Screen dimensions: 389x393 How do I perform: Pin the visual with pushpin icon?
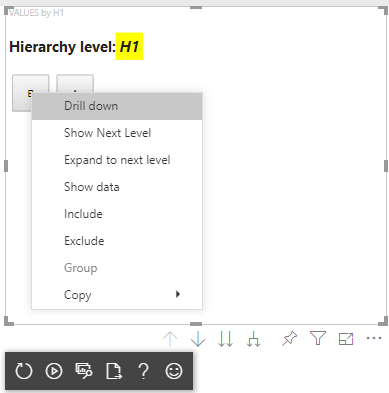pyautogui.click(x=289, y=339)
